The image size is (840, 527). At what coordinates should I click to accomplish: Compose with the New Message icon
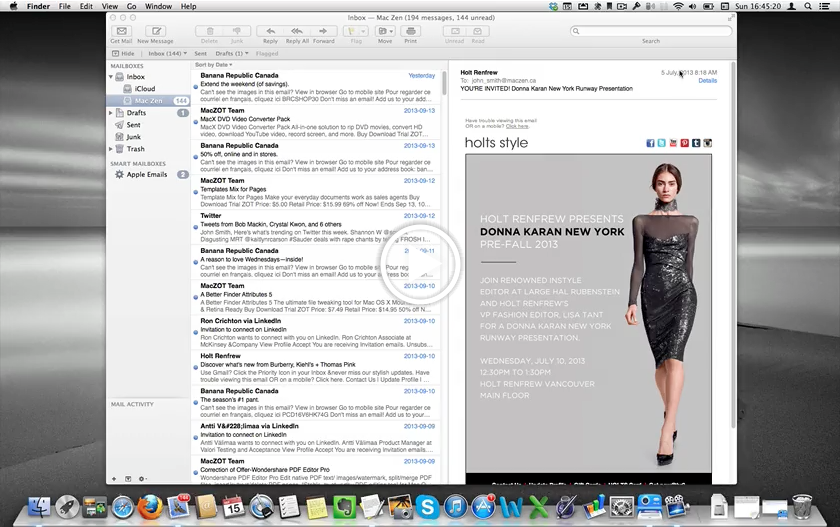tap(156, 31)
